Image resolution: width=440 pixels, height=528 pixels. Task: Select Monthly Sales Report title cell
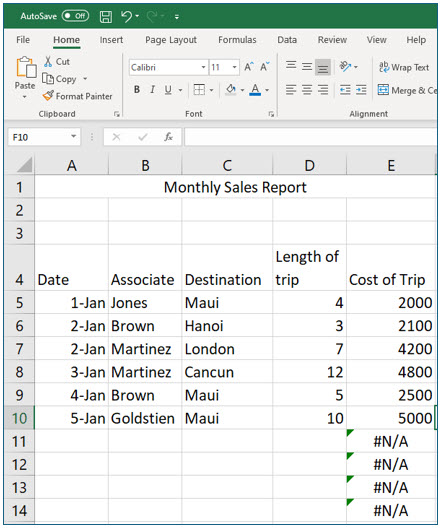(x=235, y=187)
